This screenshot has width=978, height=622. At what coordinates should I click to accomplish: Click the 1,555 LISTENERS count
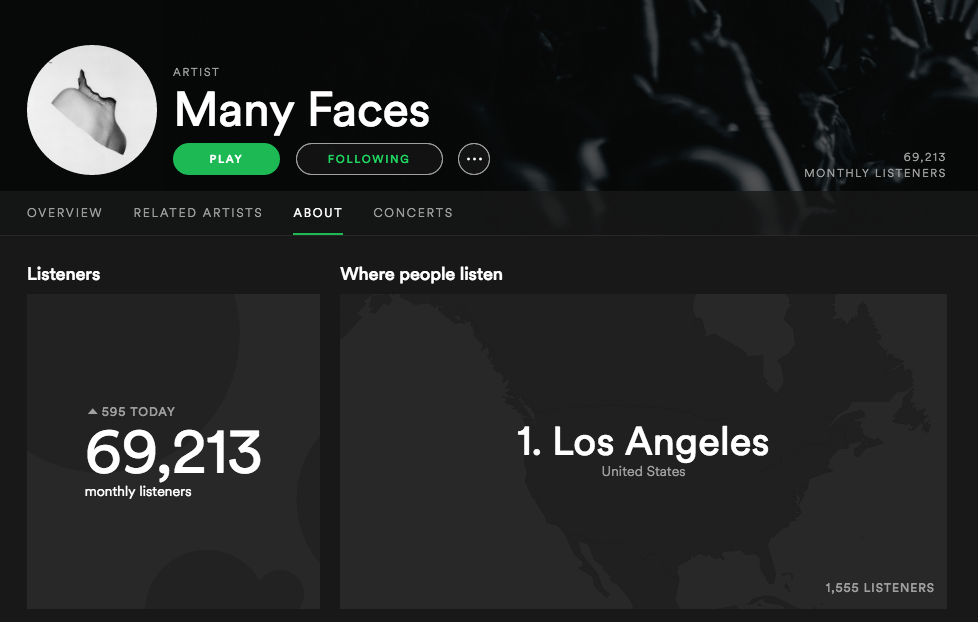[879, 588]
